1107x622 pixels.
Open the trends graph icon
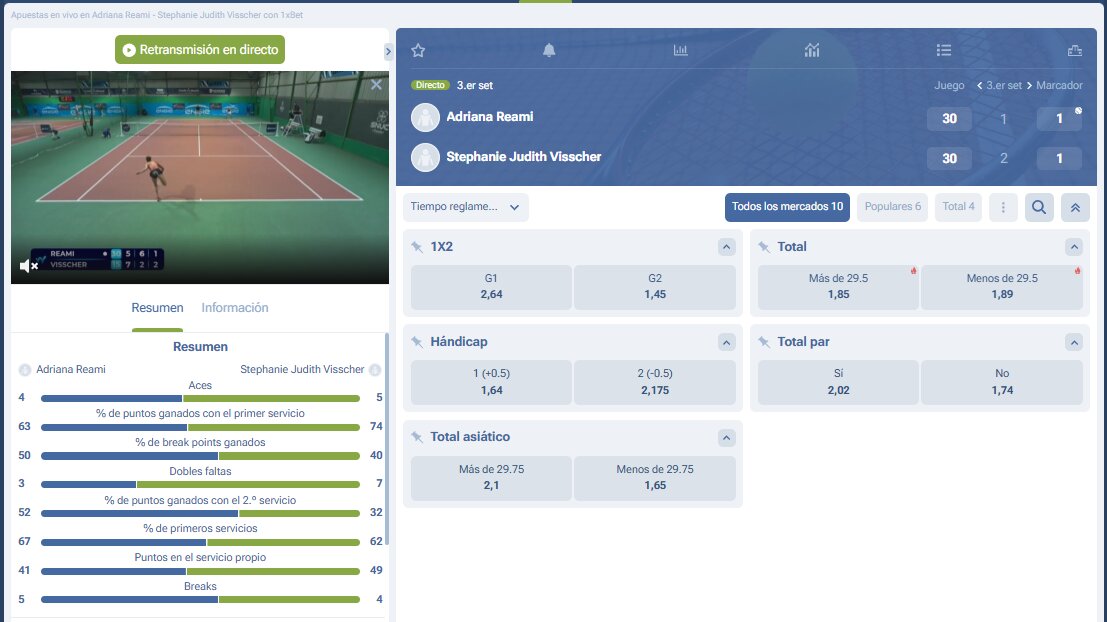[x=812, y=49]
